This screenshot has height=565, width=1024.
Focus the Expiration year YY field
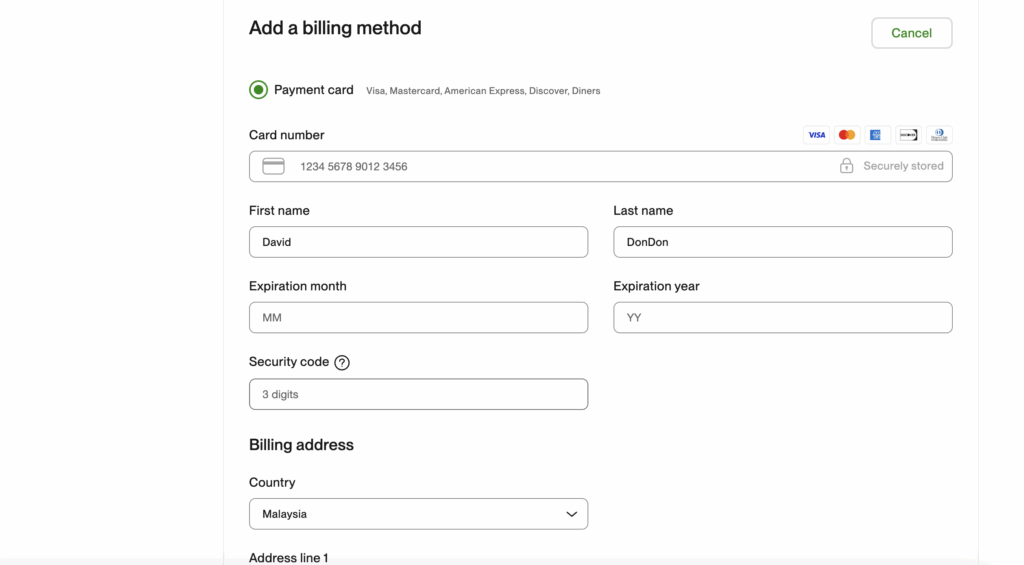click(x=782, y=318)
